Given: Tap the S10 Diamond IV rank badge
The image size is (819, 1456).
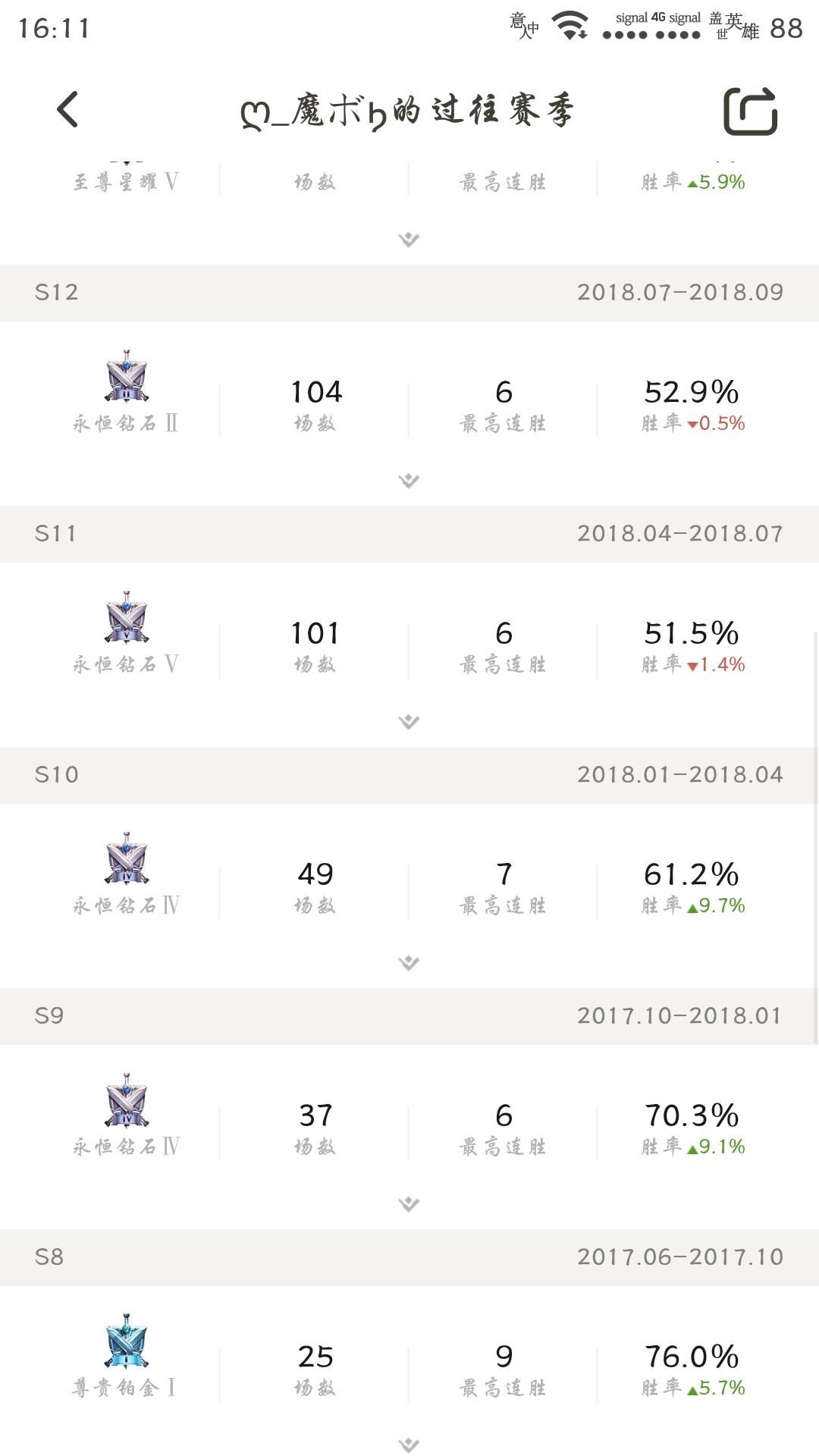Looking at the screenshot, I should pos(127,859).
